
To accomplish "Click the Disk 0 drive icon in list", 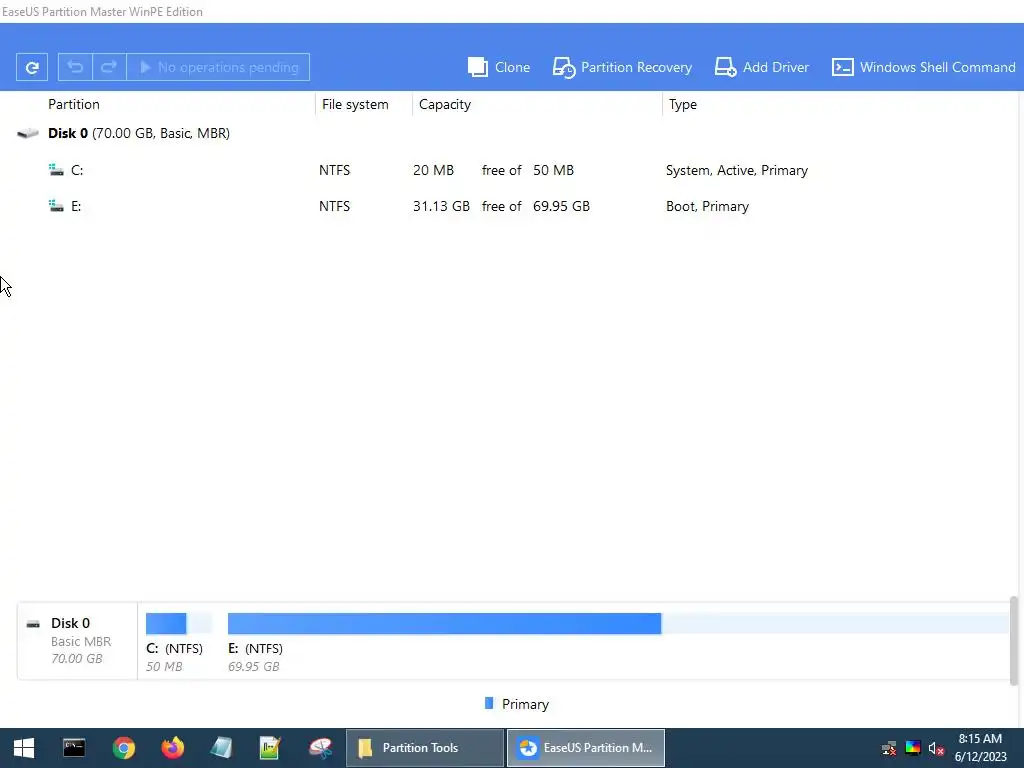I will pyautogui.click(x=27, y=133).
